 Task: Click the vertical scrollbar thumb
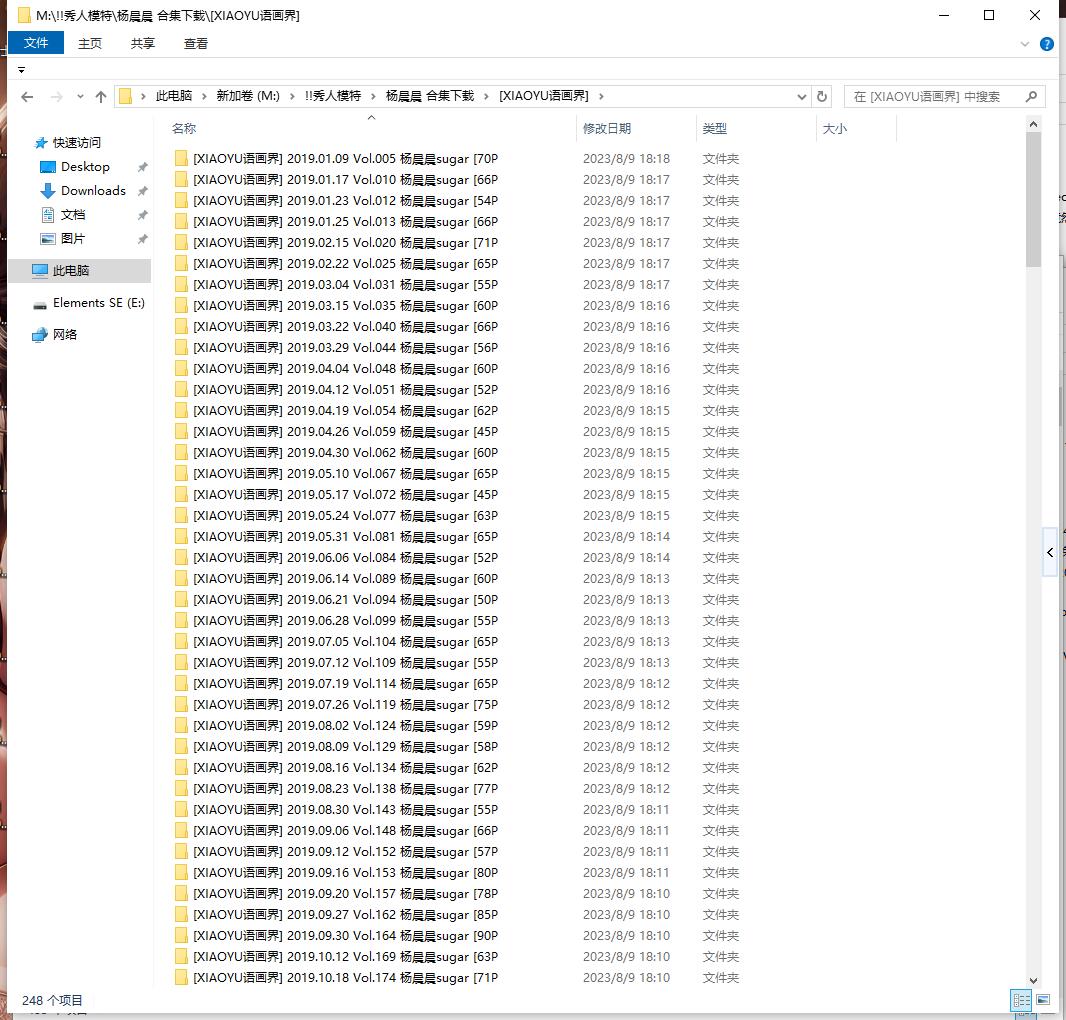(1033, 200)
